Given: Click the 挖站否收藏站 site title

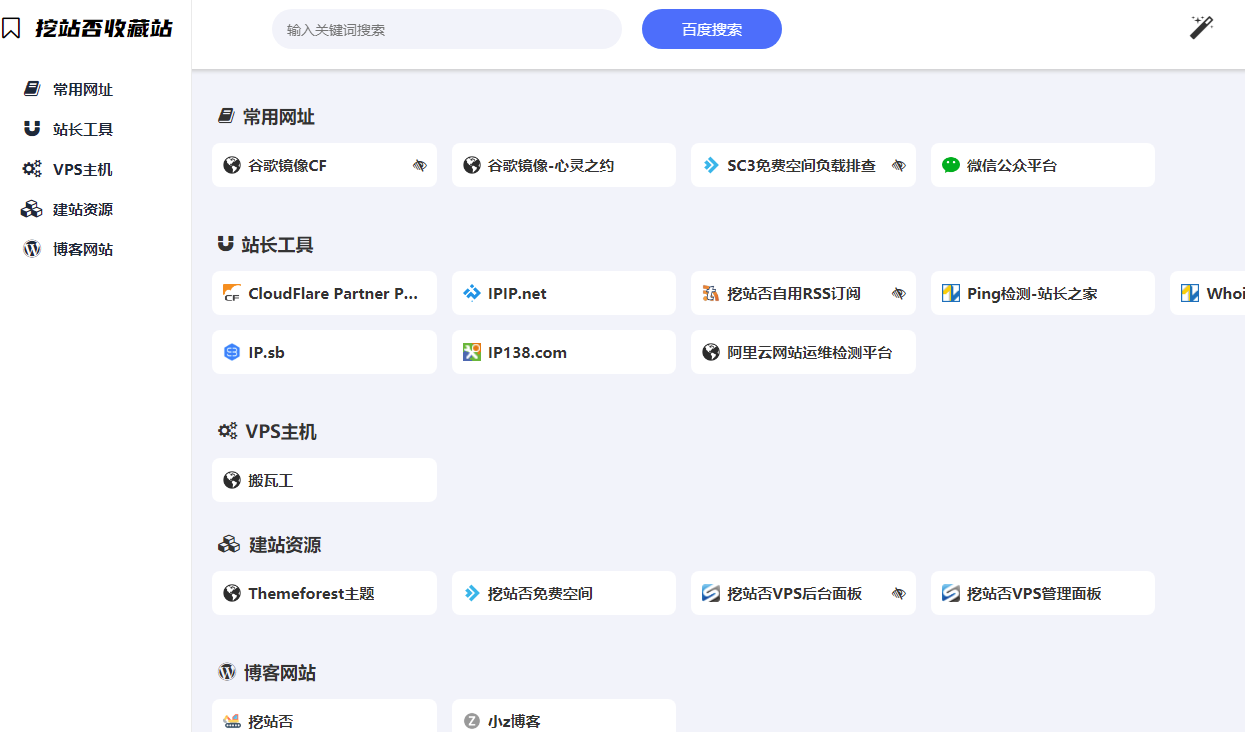Looking at the screenshot, I should click(104, 28).
